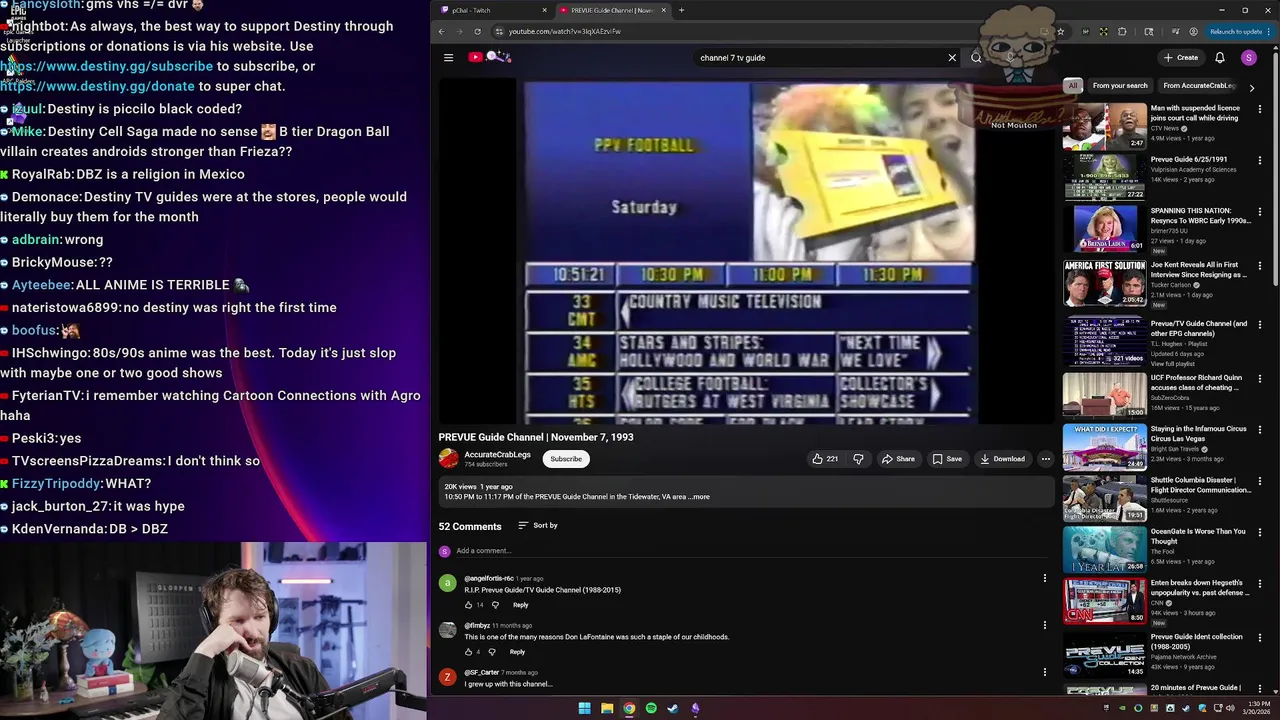Viewport: 1280px width, 720px height.
Task: Open options for the flmbyz comment
Action: tap(1044, 625)
